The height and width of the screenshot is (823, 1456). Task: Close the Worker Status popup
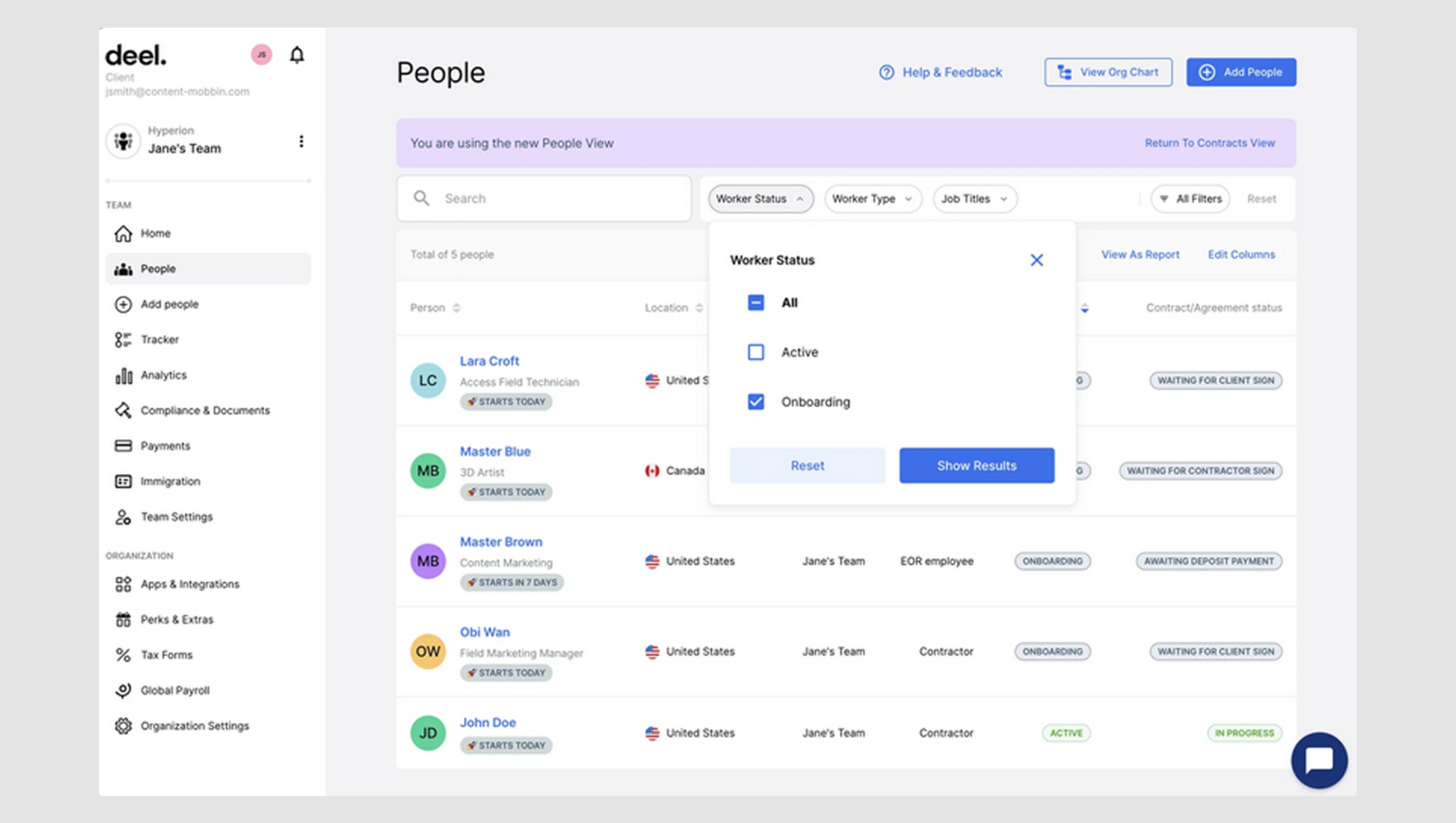click(x=1036, y=260)
